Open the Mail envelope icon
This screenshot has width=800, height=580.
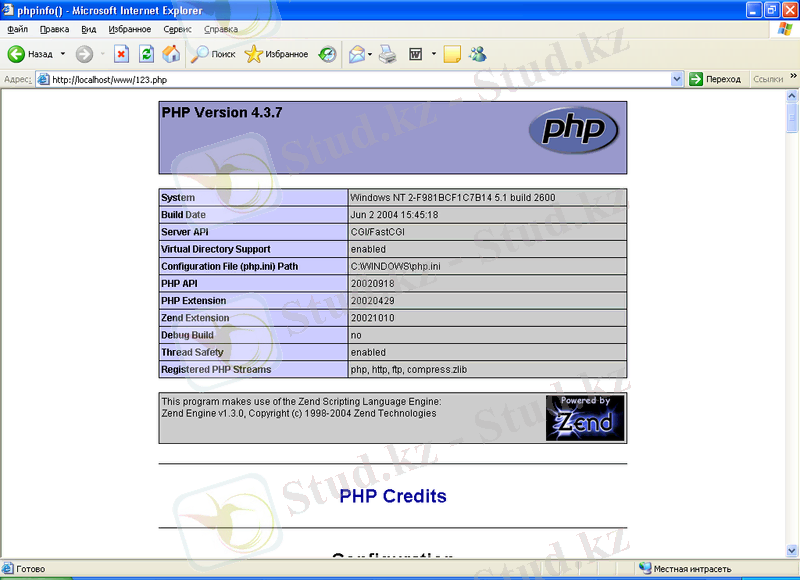pos(356,54)
